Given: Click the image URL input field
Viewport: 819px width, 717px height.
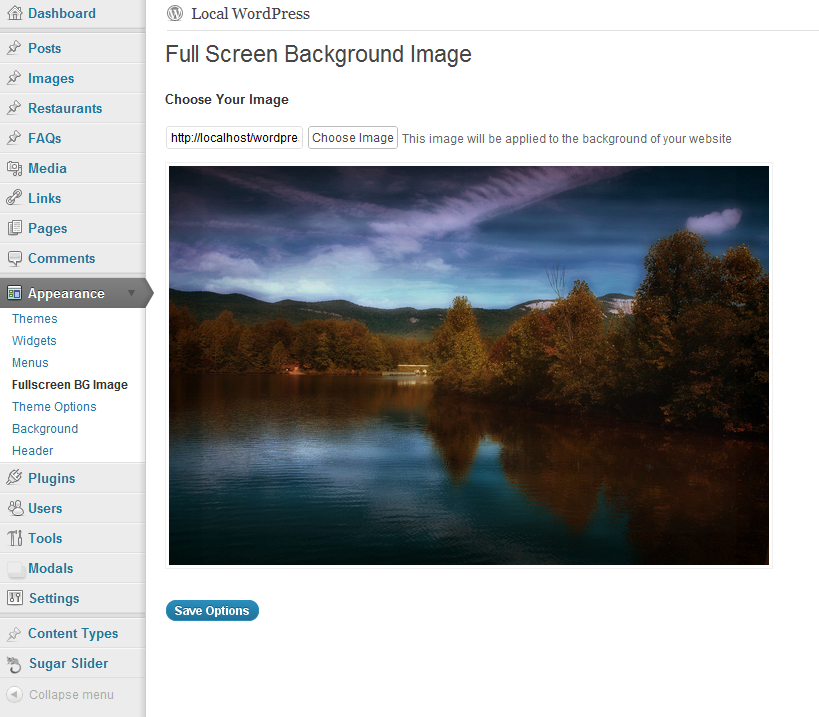Looking at the screenshot, I should click(x=234, y=137).
